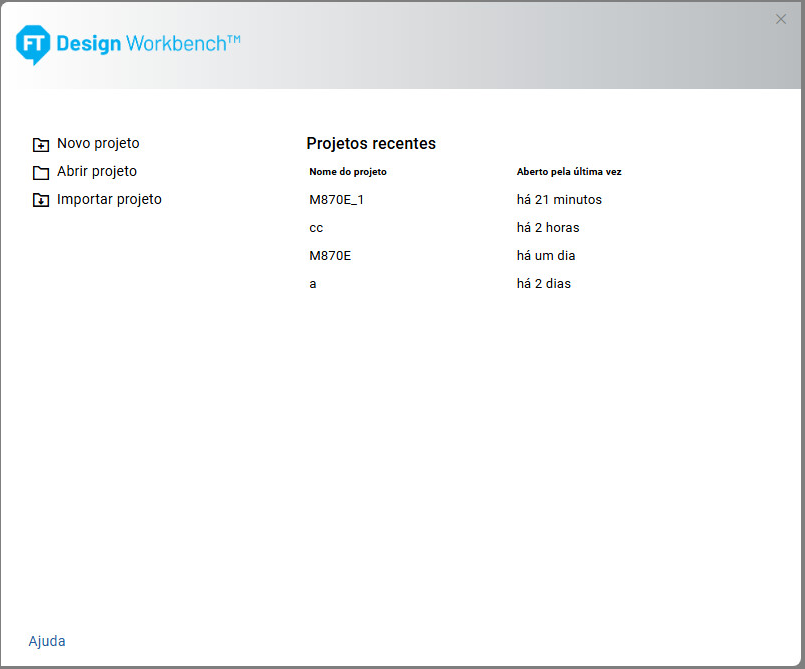Click the 'há 2 horas' timestamp
The width and height of the screenshot is (805, 669).
click(x=548, y=228)
